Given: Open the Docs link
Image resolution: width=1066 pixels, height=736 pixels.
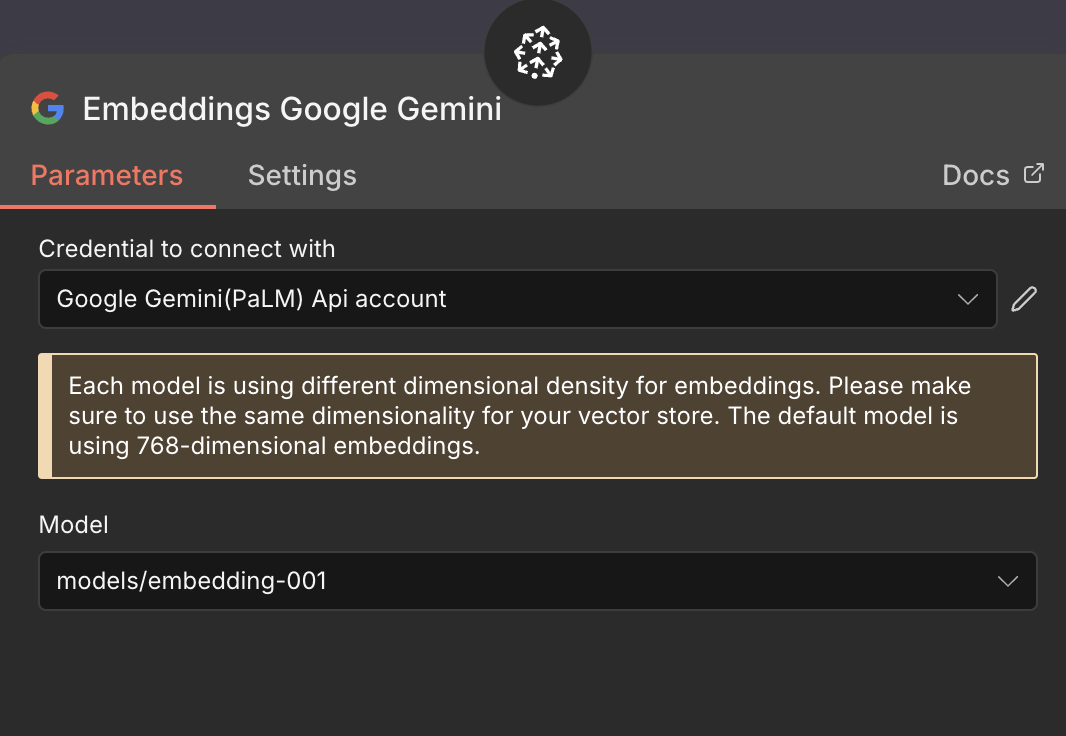Looking at the screenshot, I should [x=978, y=174].
